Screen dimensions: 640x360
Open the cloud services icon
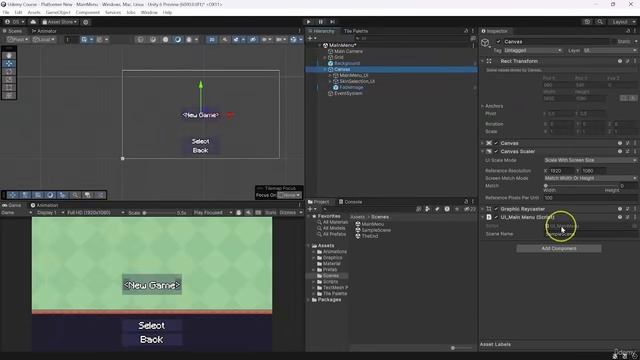[x=33, y=22]
